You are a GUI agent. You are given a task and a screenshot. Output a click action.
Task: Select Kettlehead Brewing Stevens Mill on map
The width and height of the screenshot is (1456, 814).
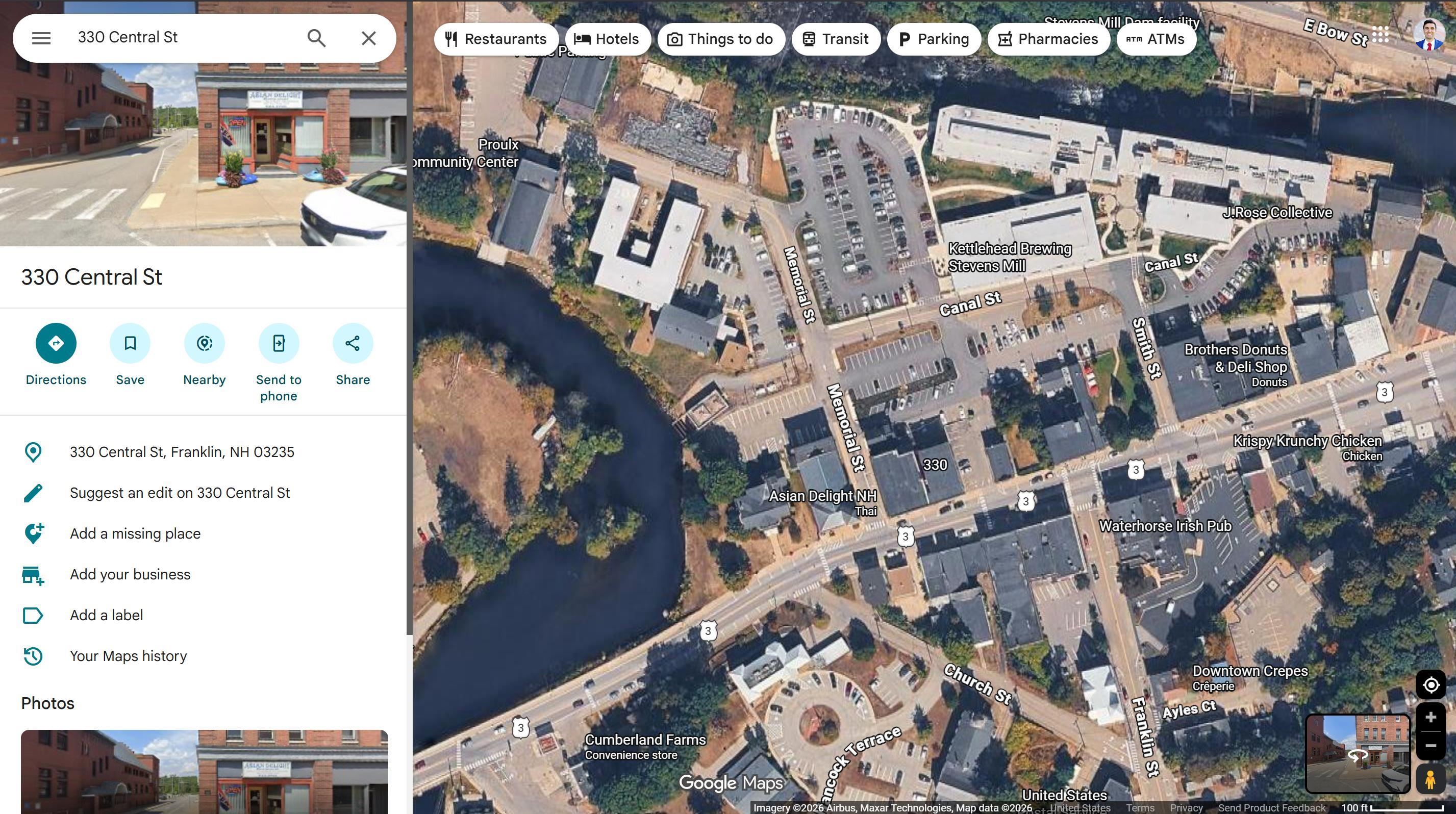[1010, 257]
